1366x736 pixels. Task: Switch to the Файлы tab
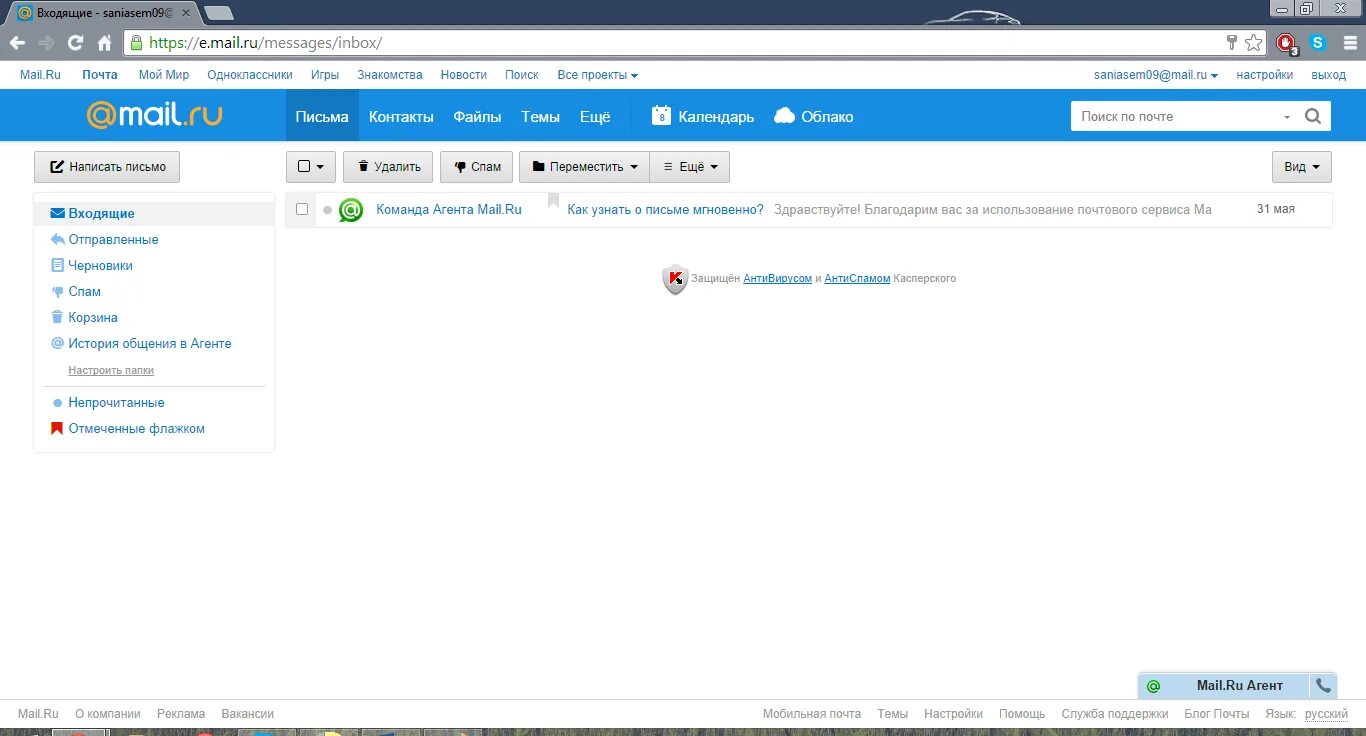477,116
